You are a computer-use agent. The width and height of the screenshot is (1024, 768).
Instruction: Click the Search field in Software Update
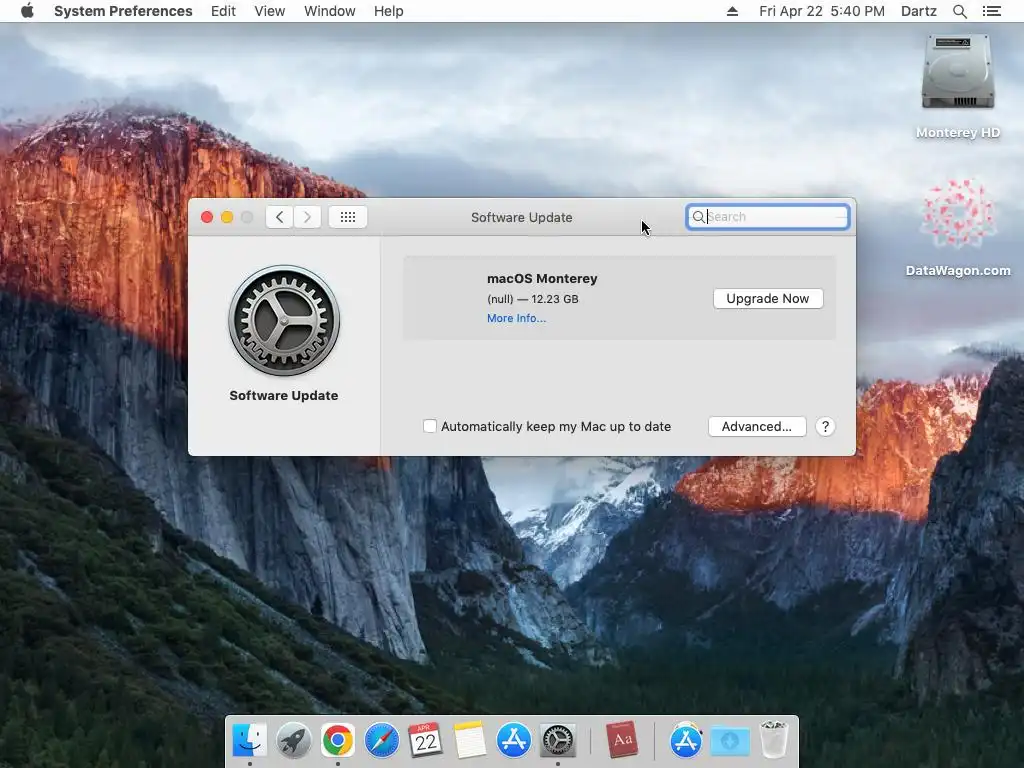click(767, 217)
